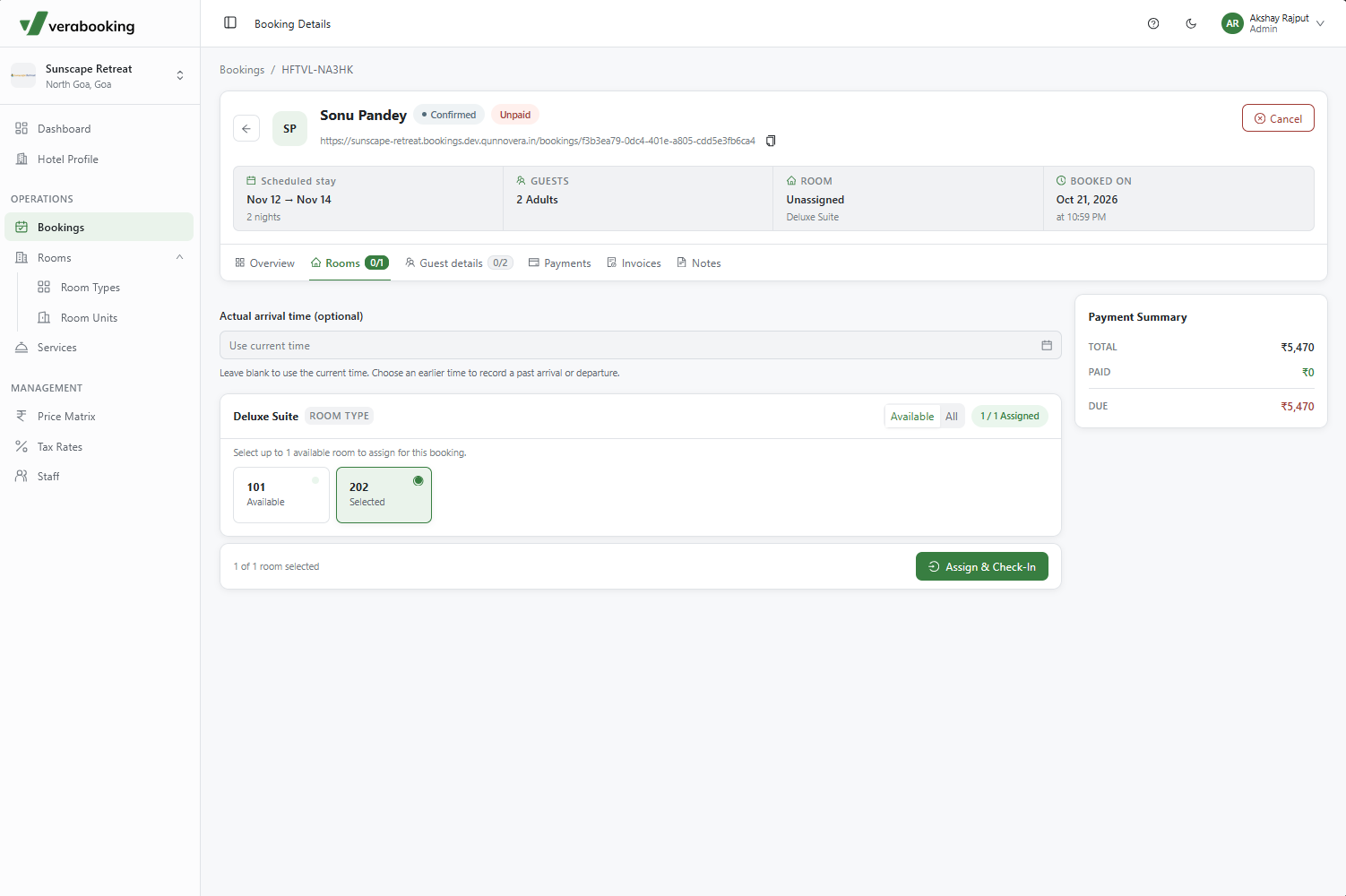
Task: Open Staff management page
Action: (99, 477)
